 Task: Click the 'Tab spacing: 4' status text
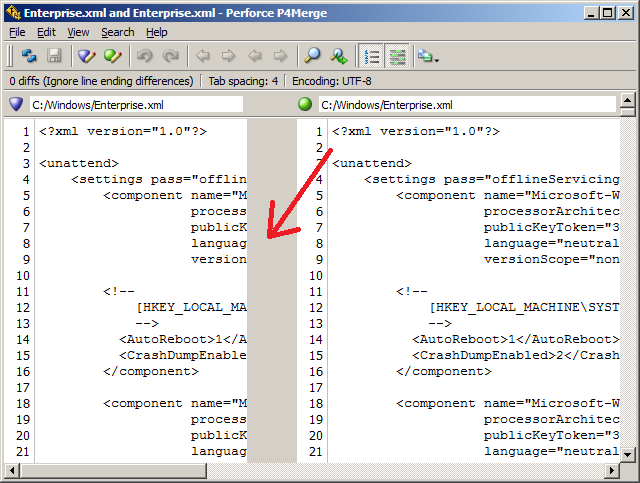(x=243, y=81)
